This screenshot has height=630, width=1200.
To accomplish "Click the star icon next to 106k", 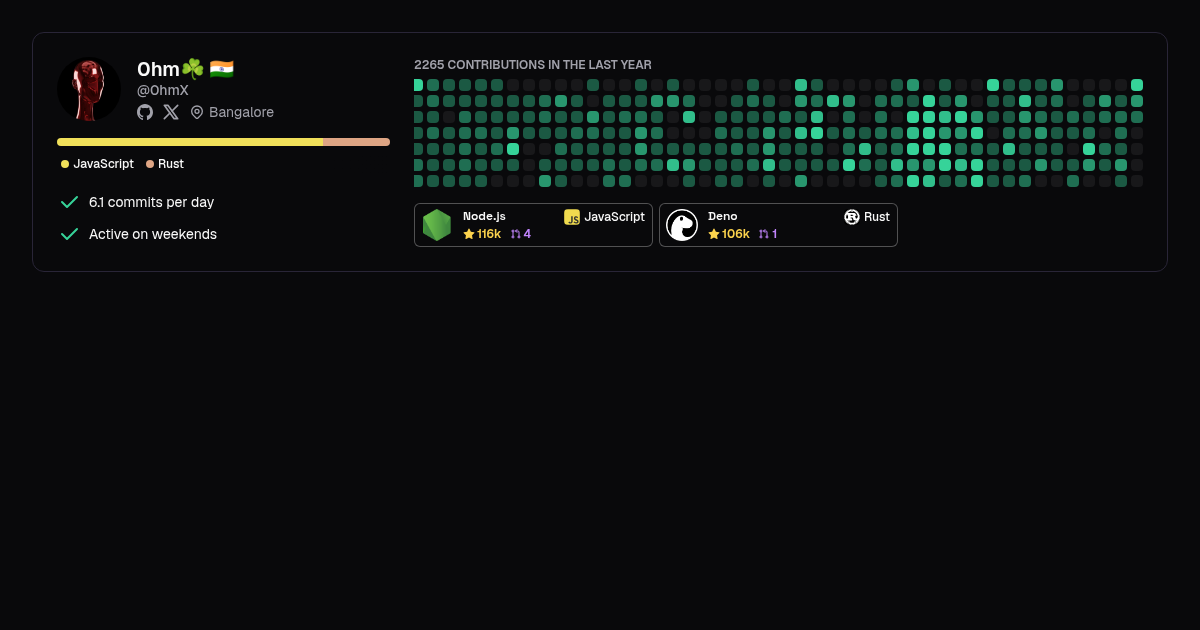I will 714,234.
